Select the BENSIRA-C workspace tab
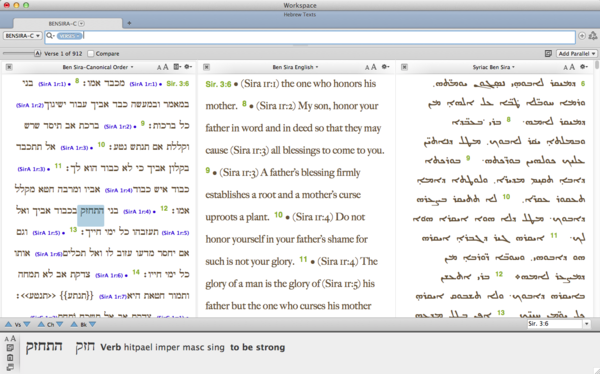The height and width of the screenshot is (374, 600). pos(68,23)
